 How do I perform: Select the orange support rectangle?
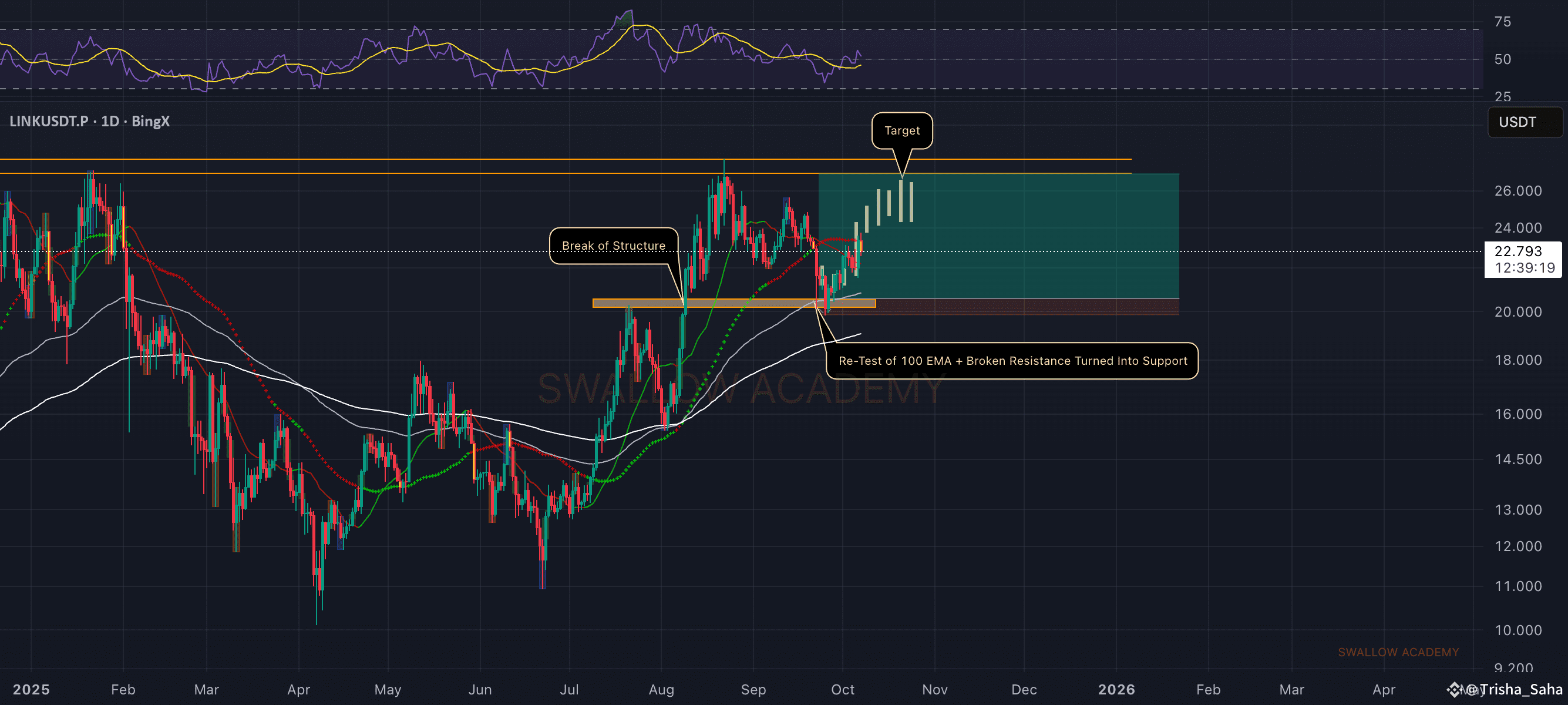pyautogui.click(x=731, y=303)
